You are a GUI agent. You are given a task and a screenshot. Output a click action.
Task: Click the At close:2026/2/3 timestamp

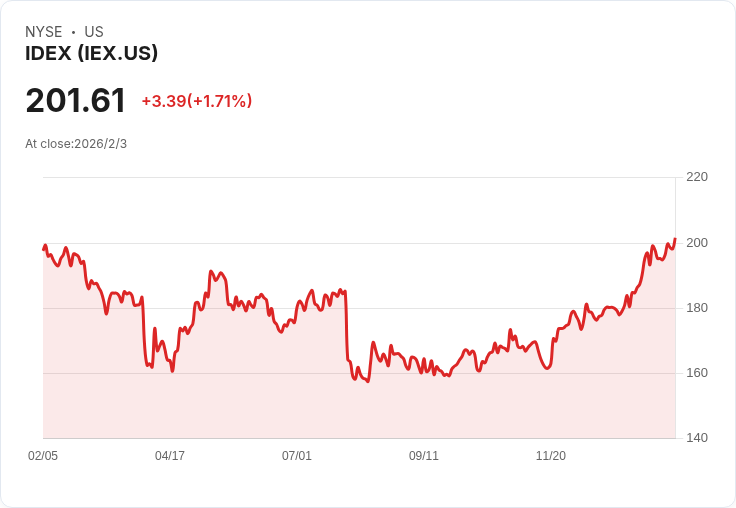[x=76, y=143]
